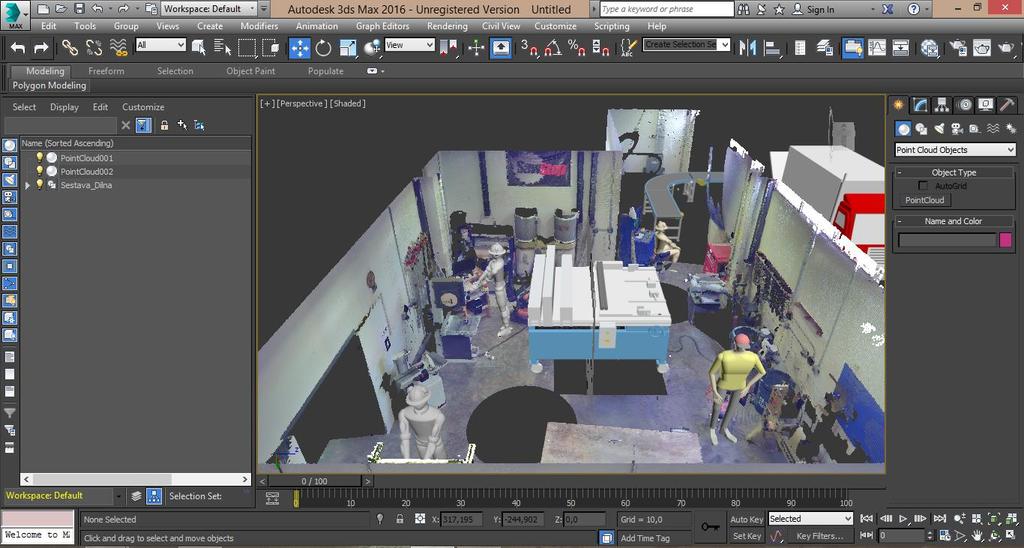
Task: Play the animation
Action: [x=903, y=519]
